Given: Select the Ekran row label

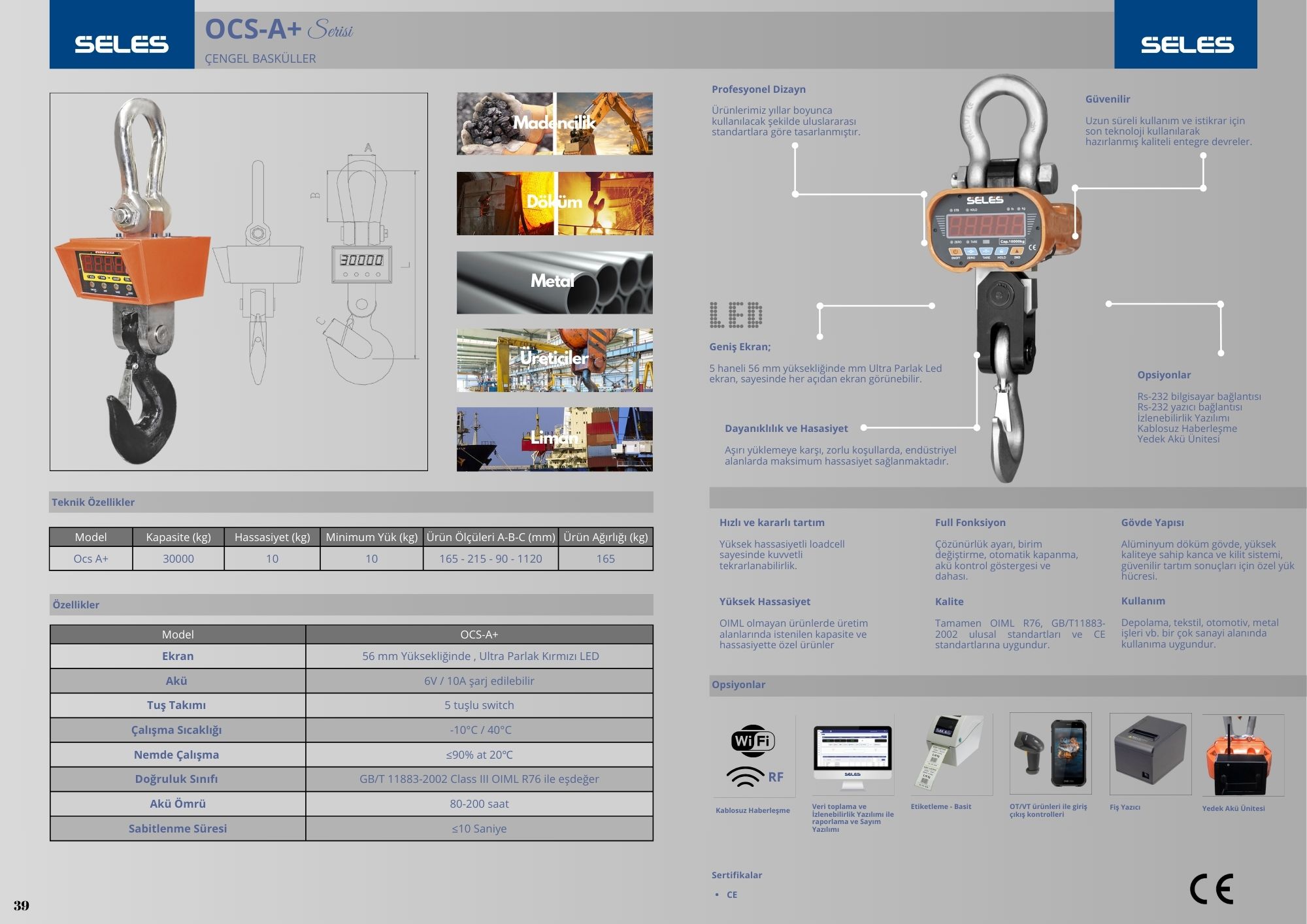Looking at the screenshot, I should (178, 656).
